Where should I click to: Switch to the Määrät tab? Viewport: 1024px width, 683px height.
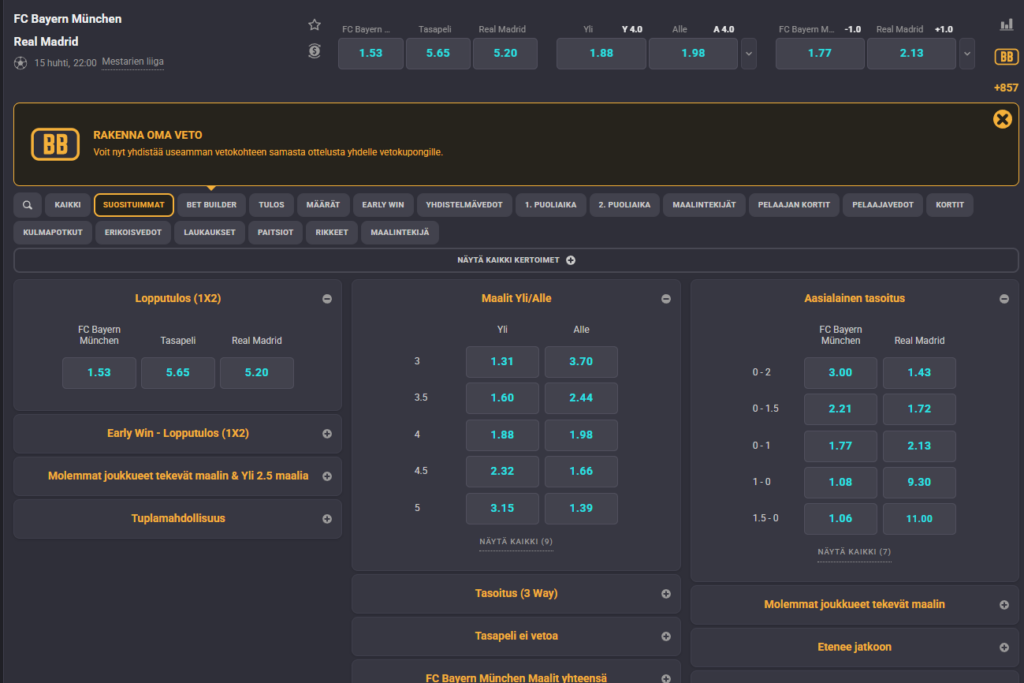pyautogui.click(x=323, y=205)
